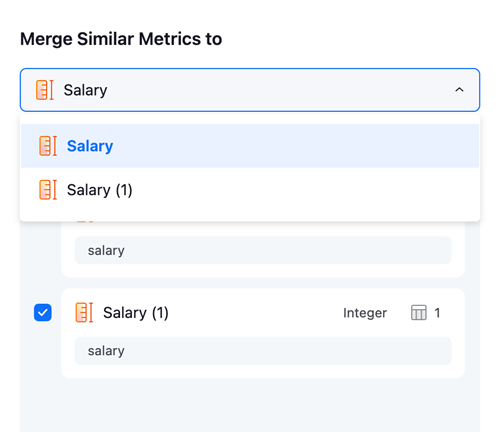The height and width of the screenshot is (432, 500).
Task: Click the ruler icon next to Salary (1) option
Action: 48,190
